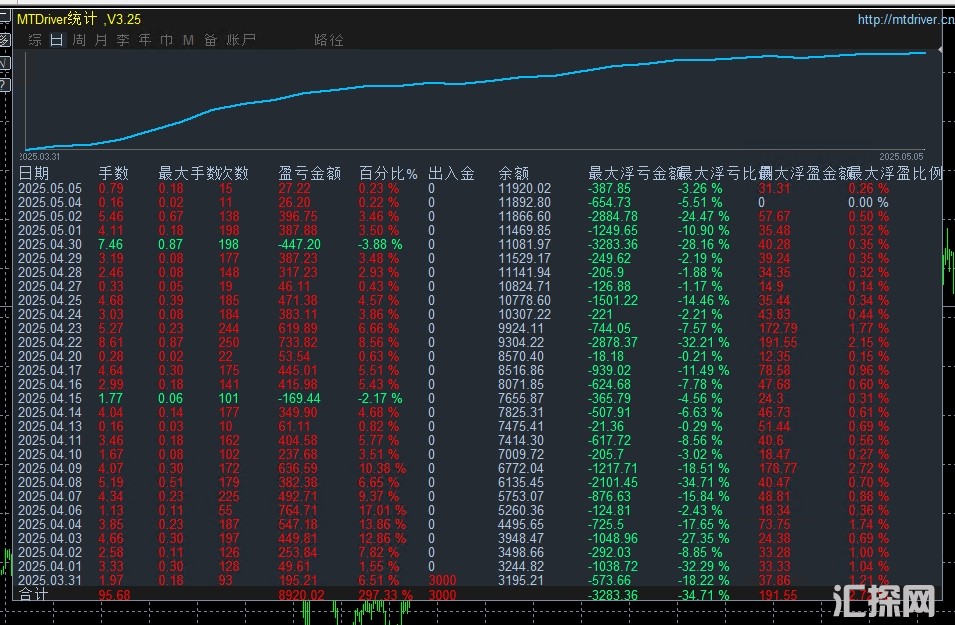Click the balance 7009.72
Viewport: 955px width, 625px height.
pos(521,454)
